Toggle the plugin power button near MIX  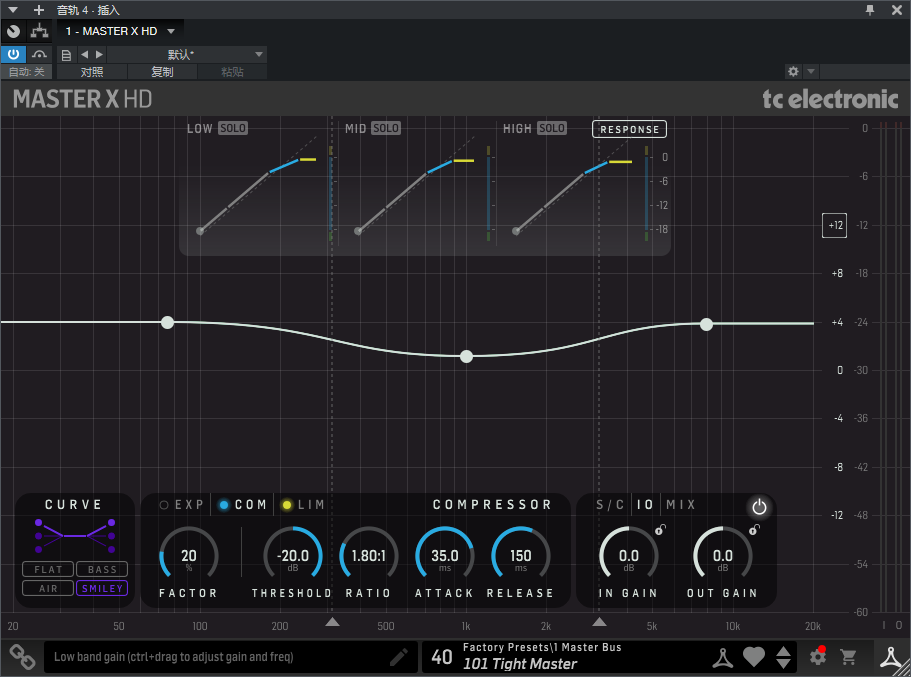[759, 507]
